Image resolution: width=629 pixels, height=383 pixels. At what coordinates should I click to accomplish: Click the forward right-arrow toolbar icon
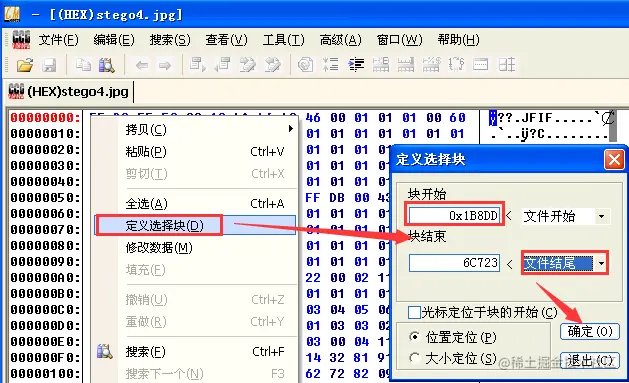coord(165,65)
